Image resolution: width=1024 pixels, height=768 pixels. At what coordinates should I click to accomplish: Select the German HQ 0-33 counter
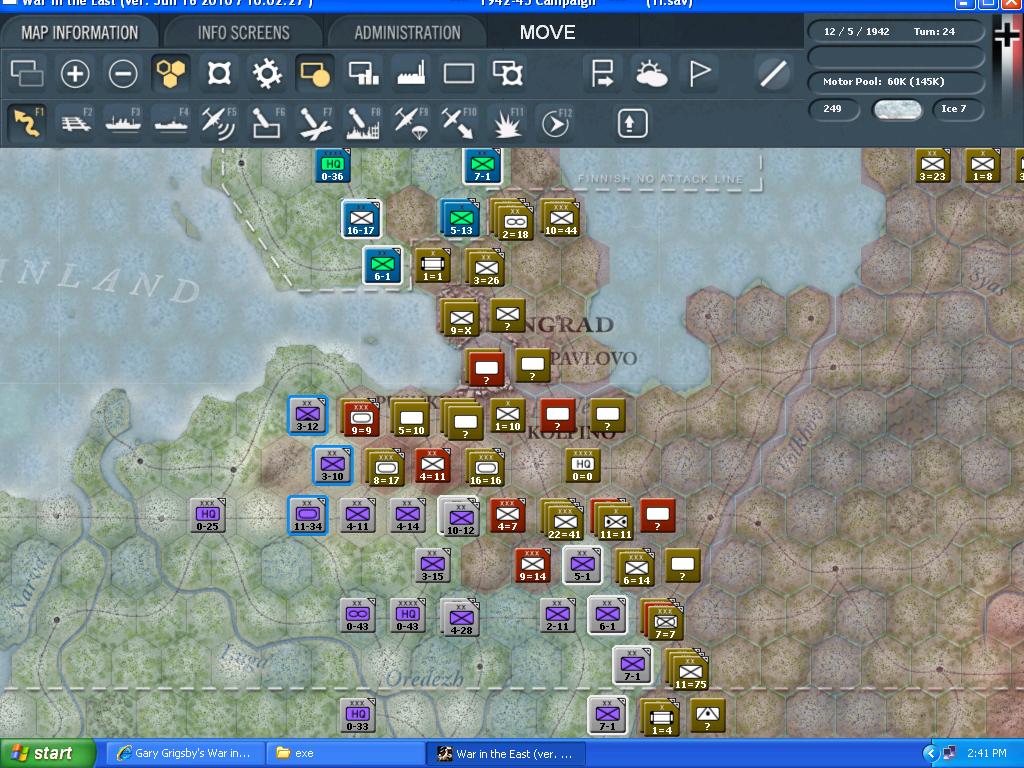coord(358,715)
